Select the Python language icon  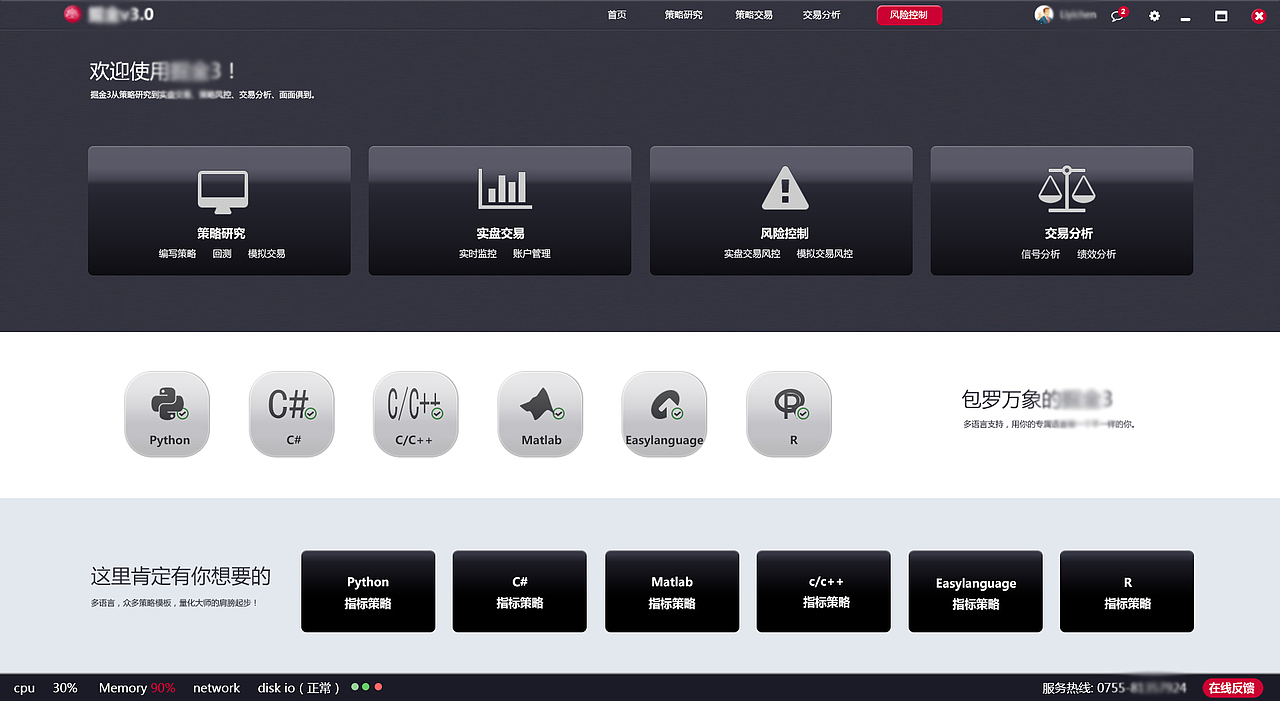166,413
